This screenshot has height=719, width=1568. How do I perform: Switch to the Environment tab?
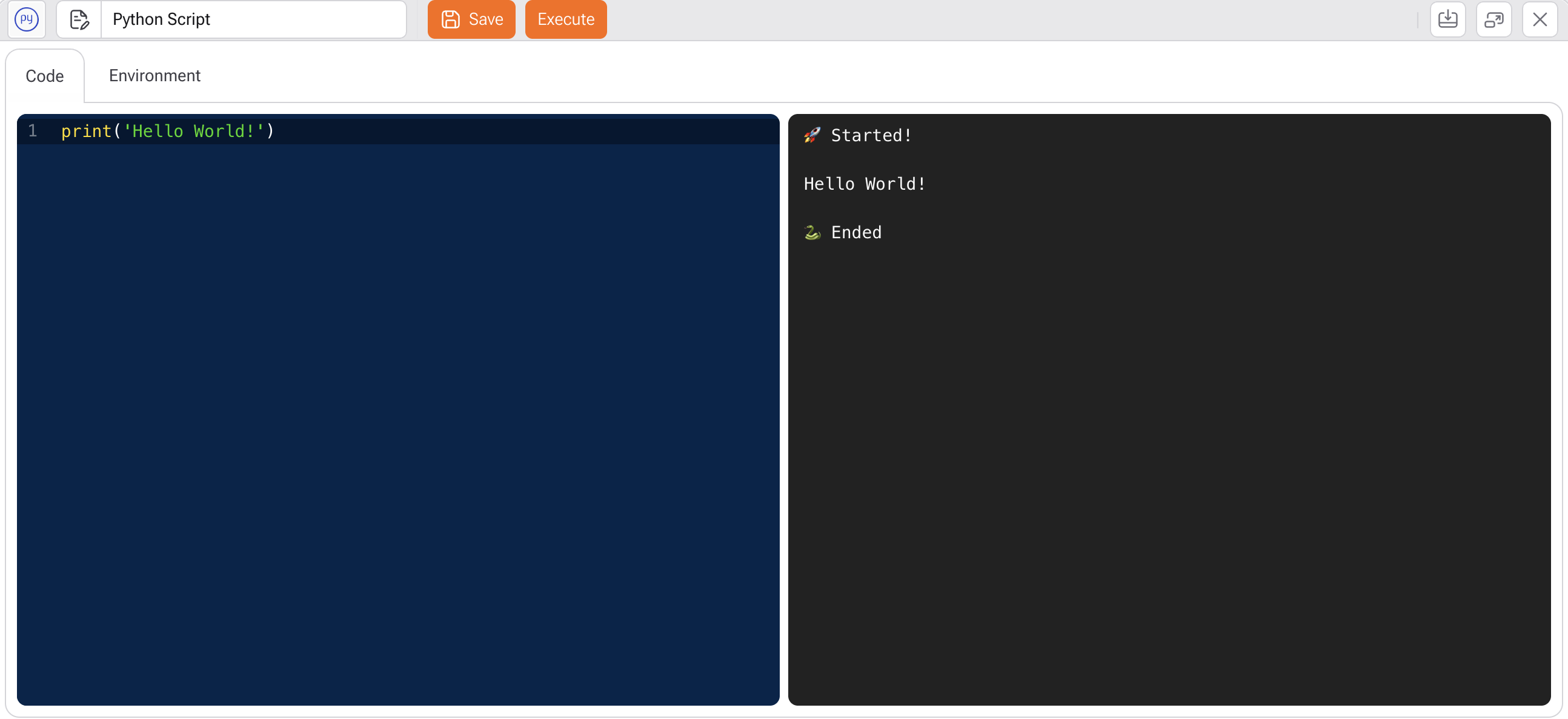pos(154,76)
